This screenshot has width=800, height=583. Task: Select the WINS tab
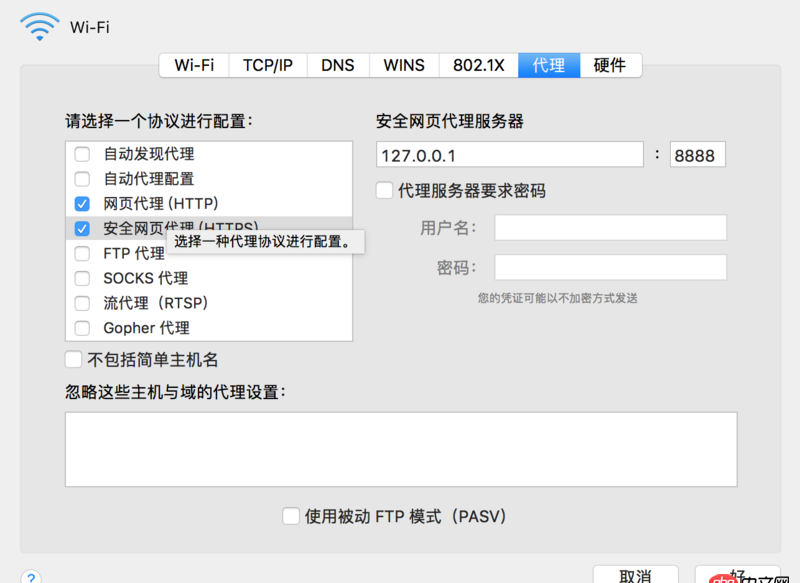pos(403,65)
